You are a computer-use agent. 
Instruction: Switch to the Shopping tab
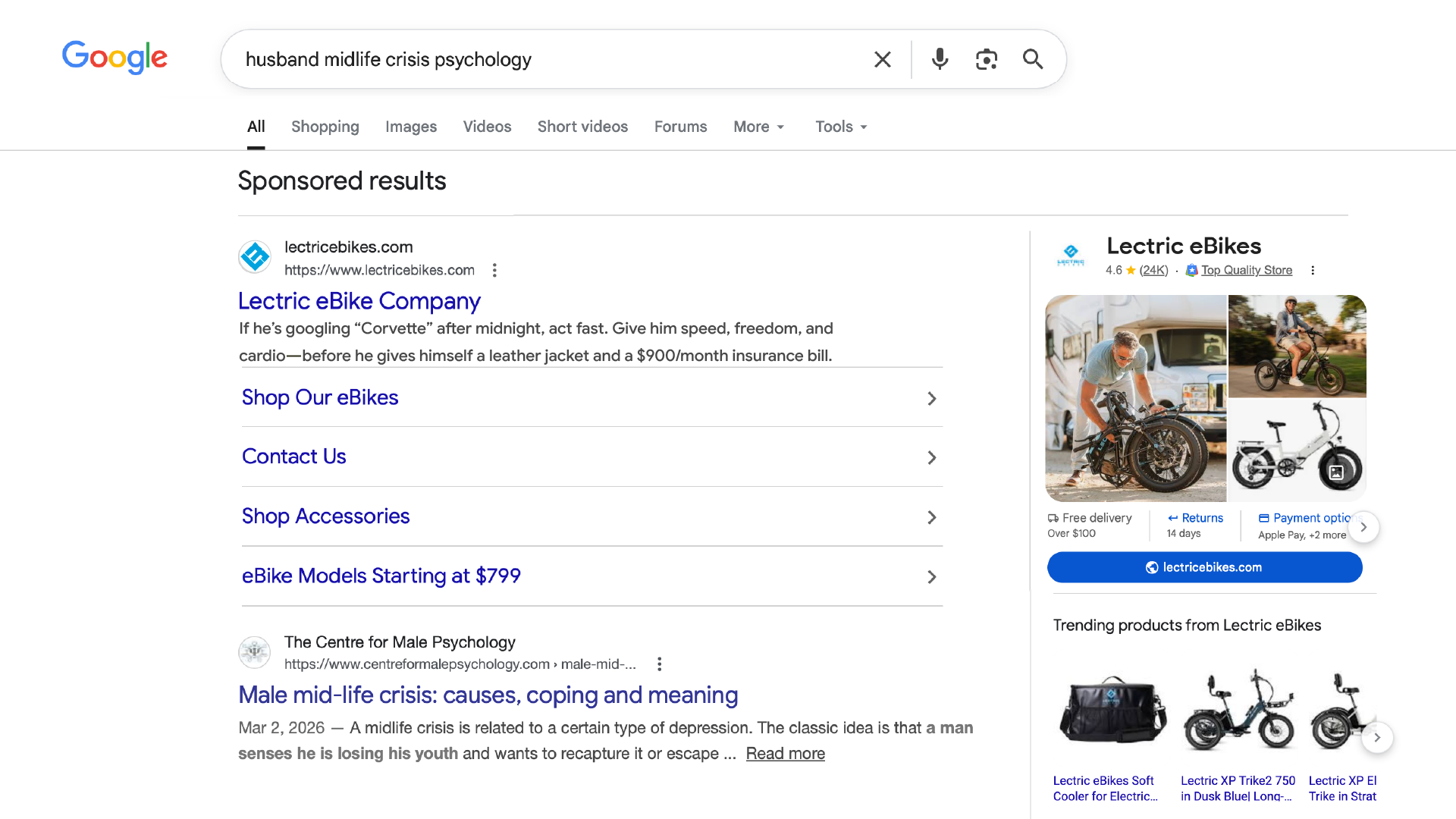(325, 127)
